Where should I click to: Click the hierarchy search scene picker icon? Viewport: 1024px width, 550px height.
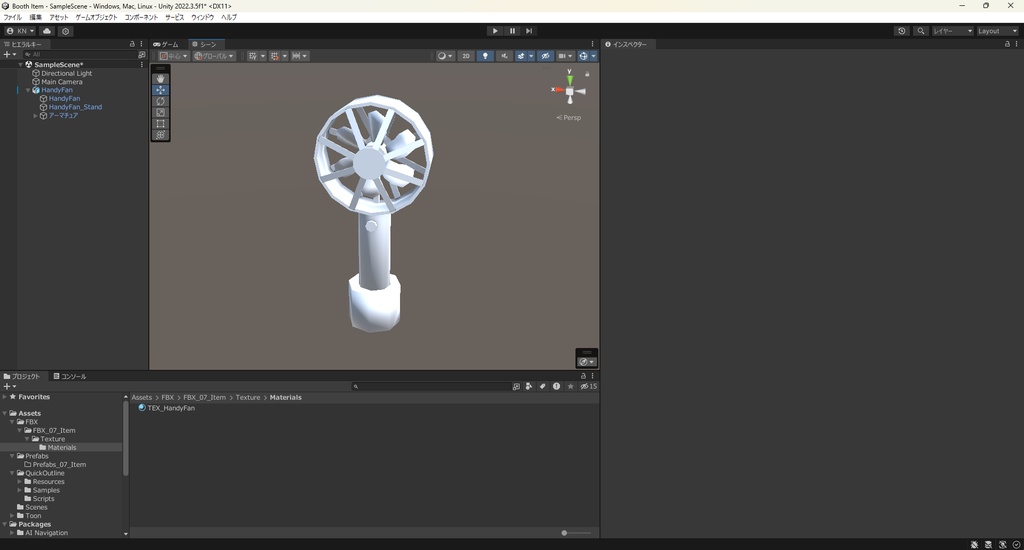(142, 55)
